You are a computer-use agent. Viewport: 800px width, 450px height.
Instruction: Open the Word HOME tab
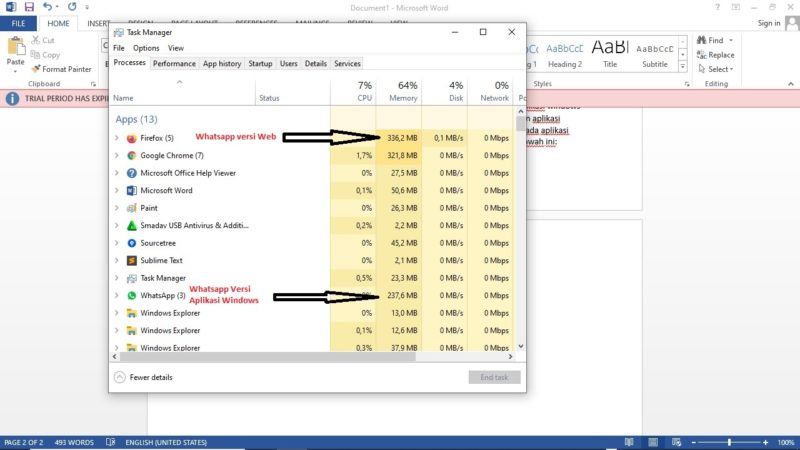[x=58, y=23]
